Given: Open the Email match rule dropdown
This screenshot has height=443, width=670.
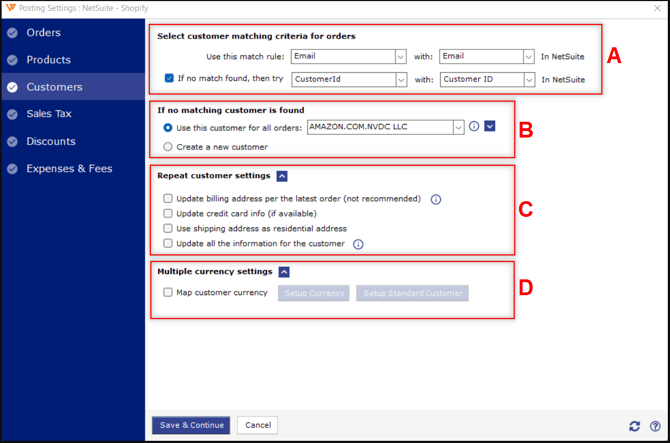Looking at the screenshot, I should click(x=349, y=56).
